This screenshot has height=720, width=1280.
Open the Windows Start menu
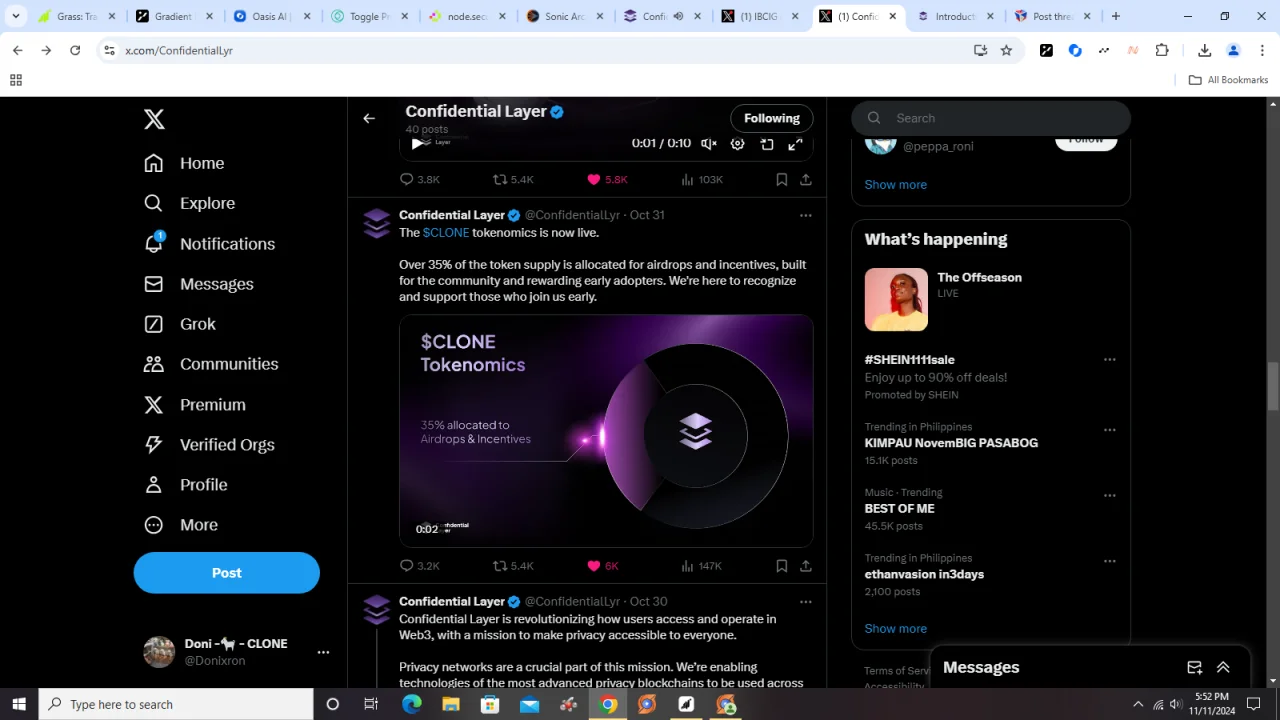tap(19, 704)
